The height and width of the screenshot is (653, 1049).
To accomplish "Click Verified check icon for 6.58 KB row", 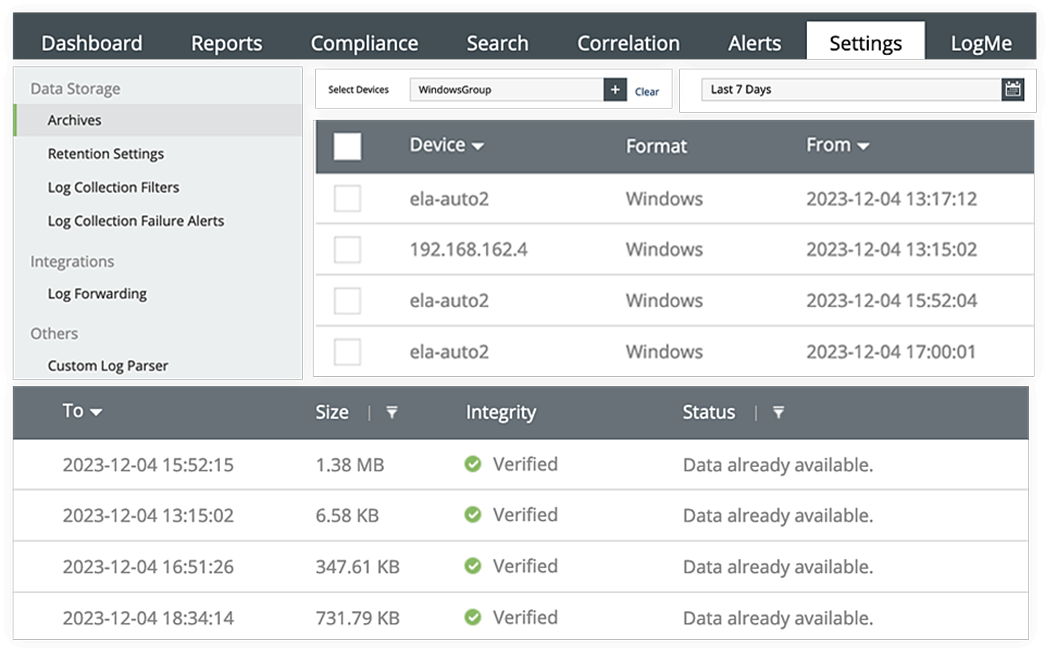I will point(473,515).
